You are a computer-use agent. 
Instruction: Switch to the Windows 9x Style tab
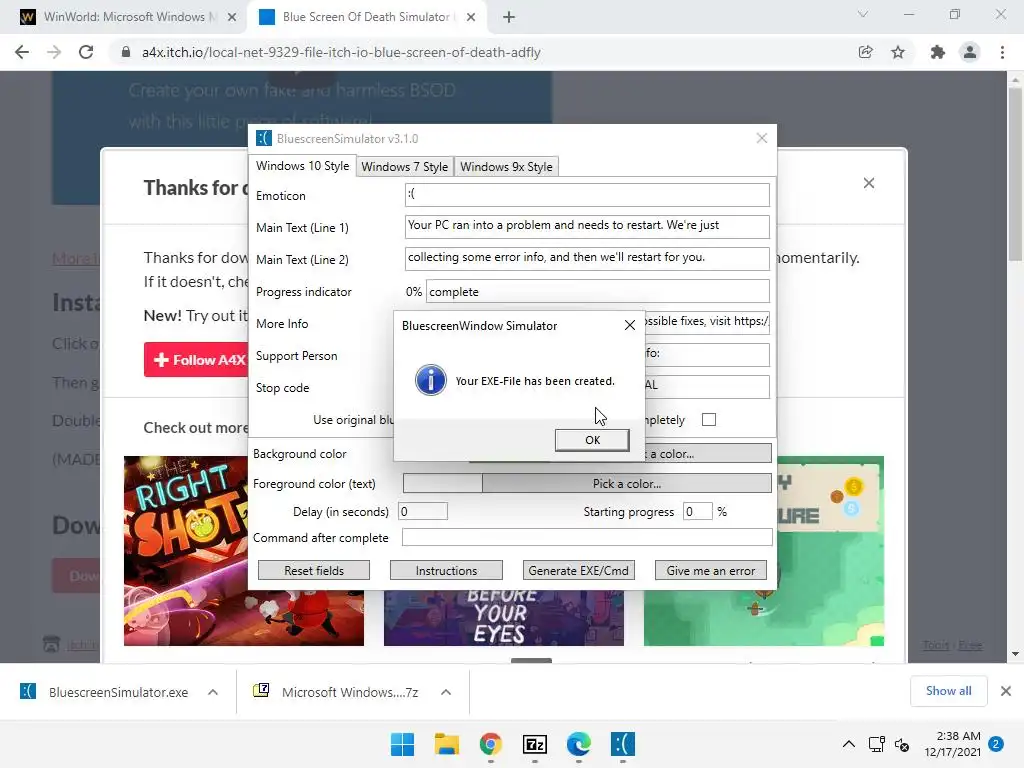(x=506, y=167)
